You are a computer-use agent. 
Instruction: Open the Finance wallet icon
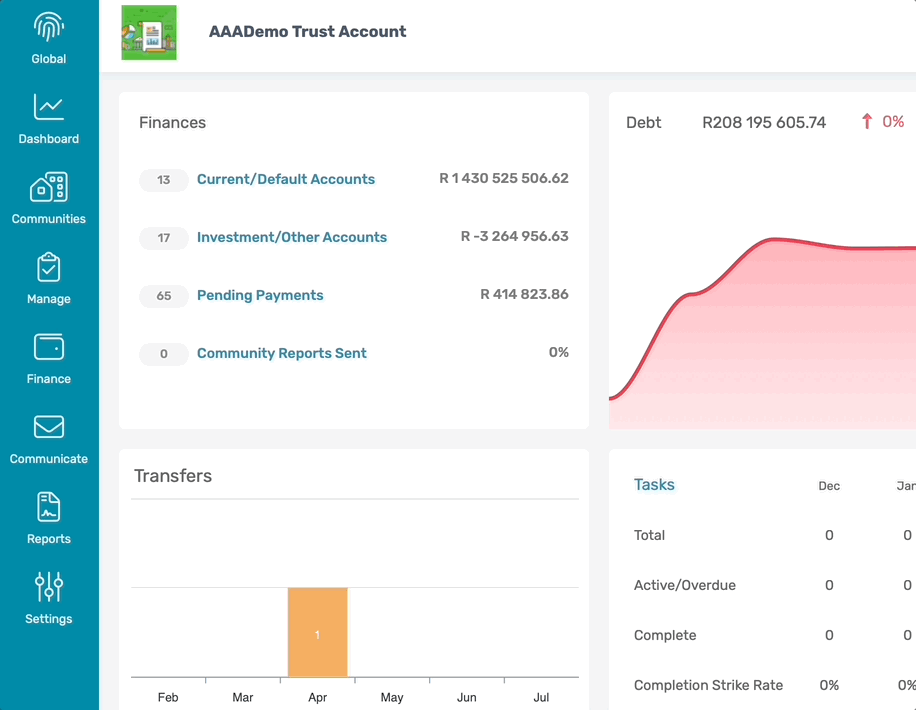[48, 347]
